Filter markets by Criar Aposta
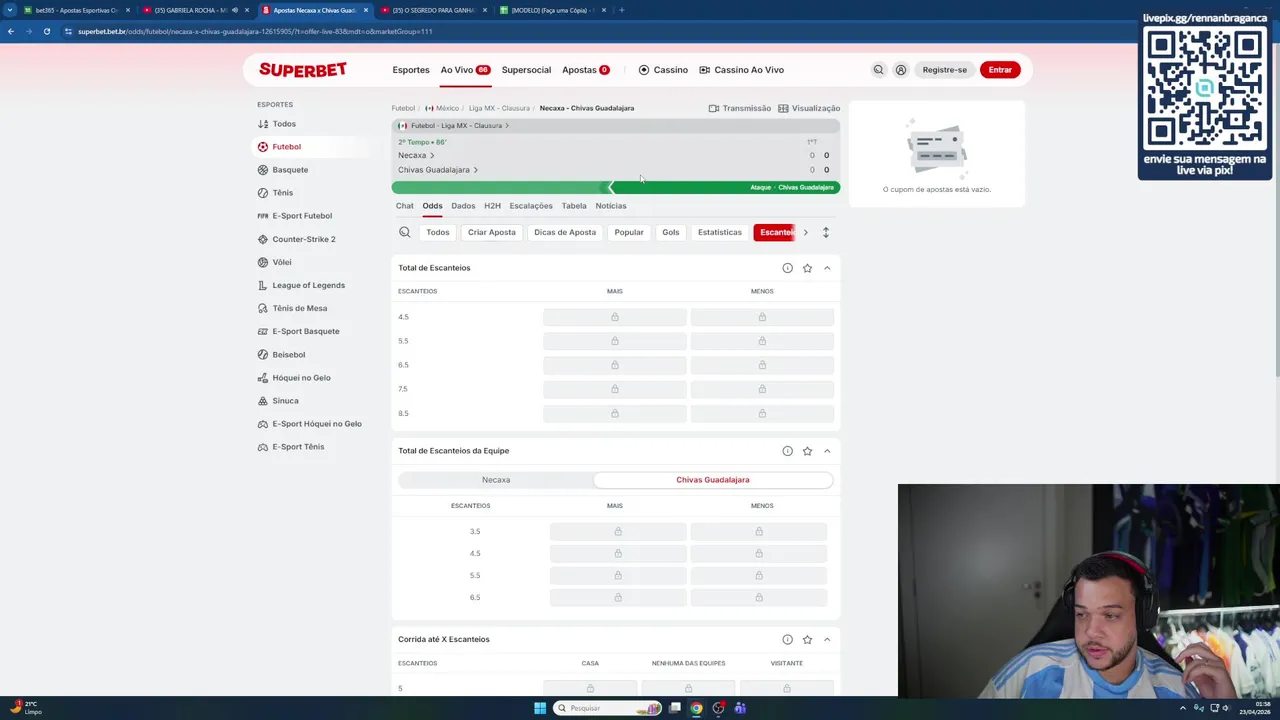This screenshot has width=1280, height=720. (492, 232)
